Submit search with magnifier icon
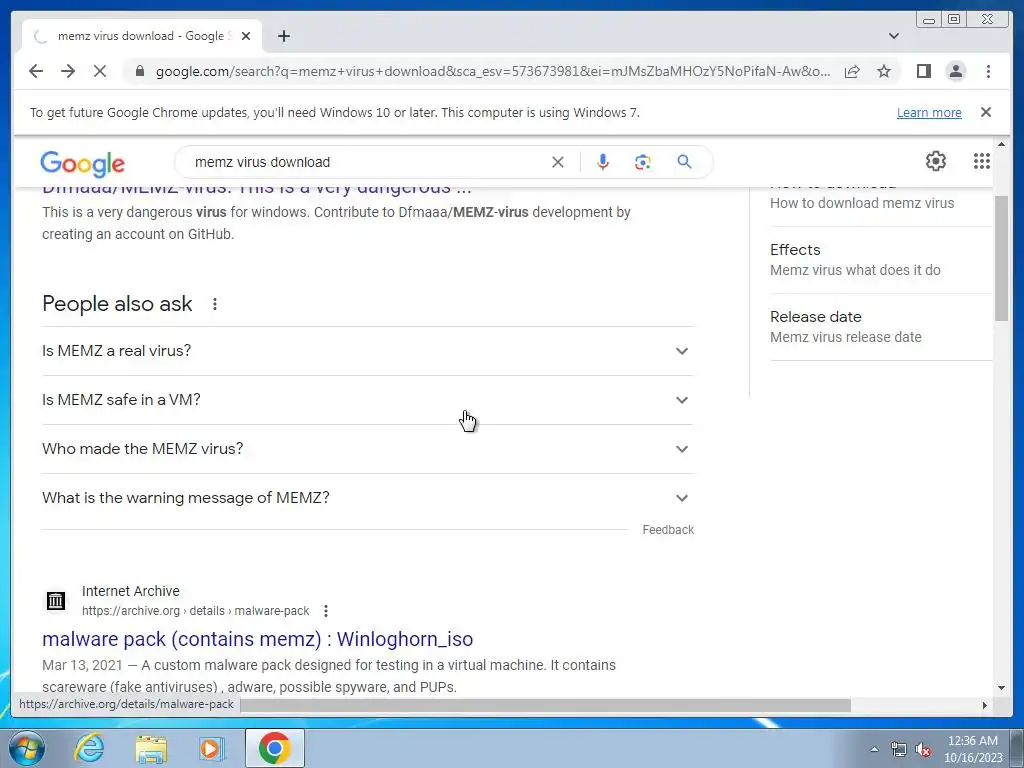Screen dimensions: 1024x768 pyautogui.click(x=684, y=162)
